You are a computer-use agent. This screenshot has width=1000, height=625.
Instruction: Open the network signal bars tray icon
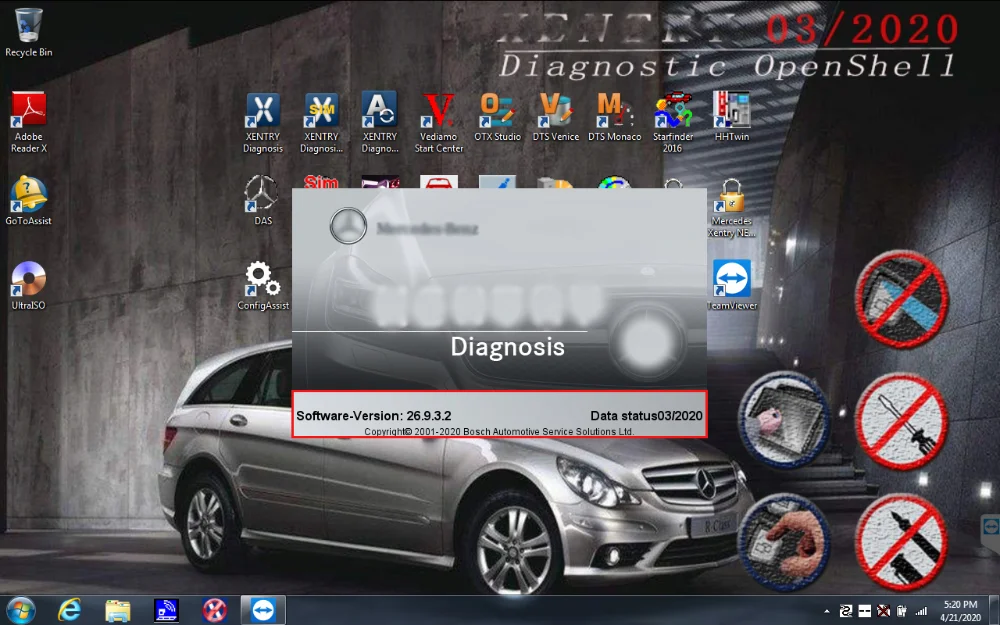(920, 612)
